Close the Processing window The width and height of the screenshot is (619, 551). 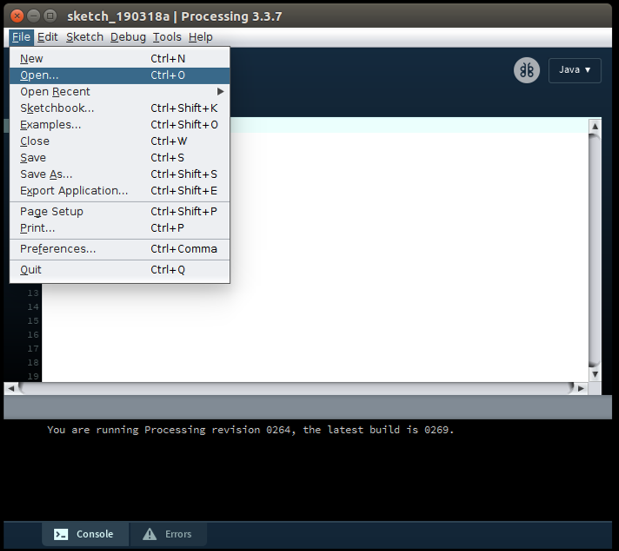pos(17,16)
